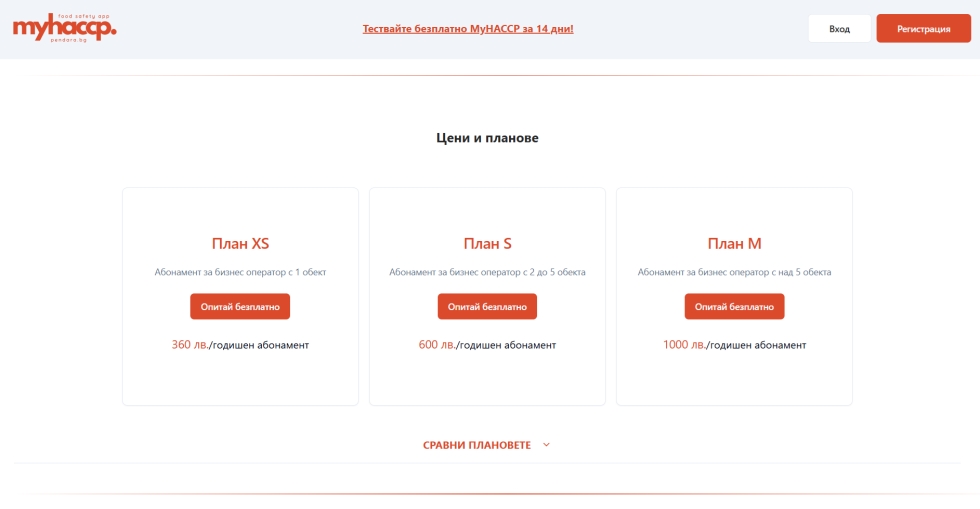Click the 600 лв. yearly price
This screenshot has width=980, height=509.
point(436,345)
